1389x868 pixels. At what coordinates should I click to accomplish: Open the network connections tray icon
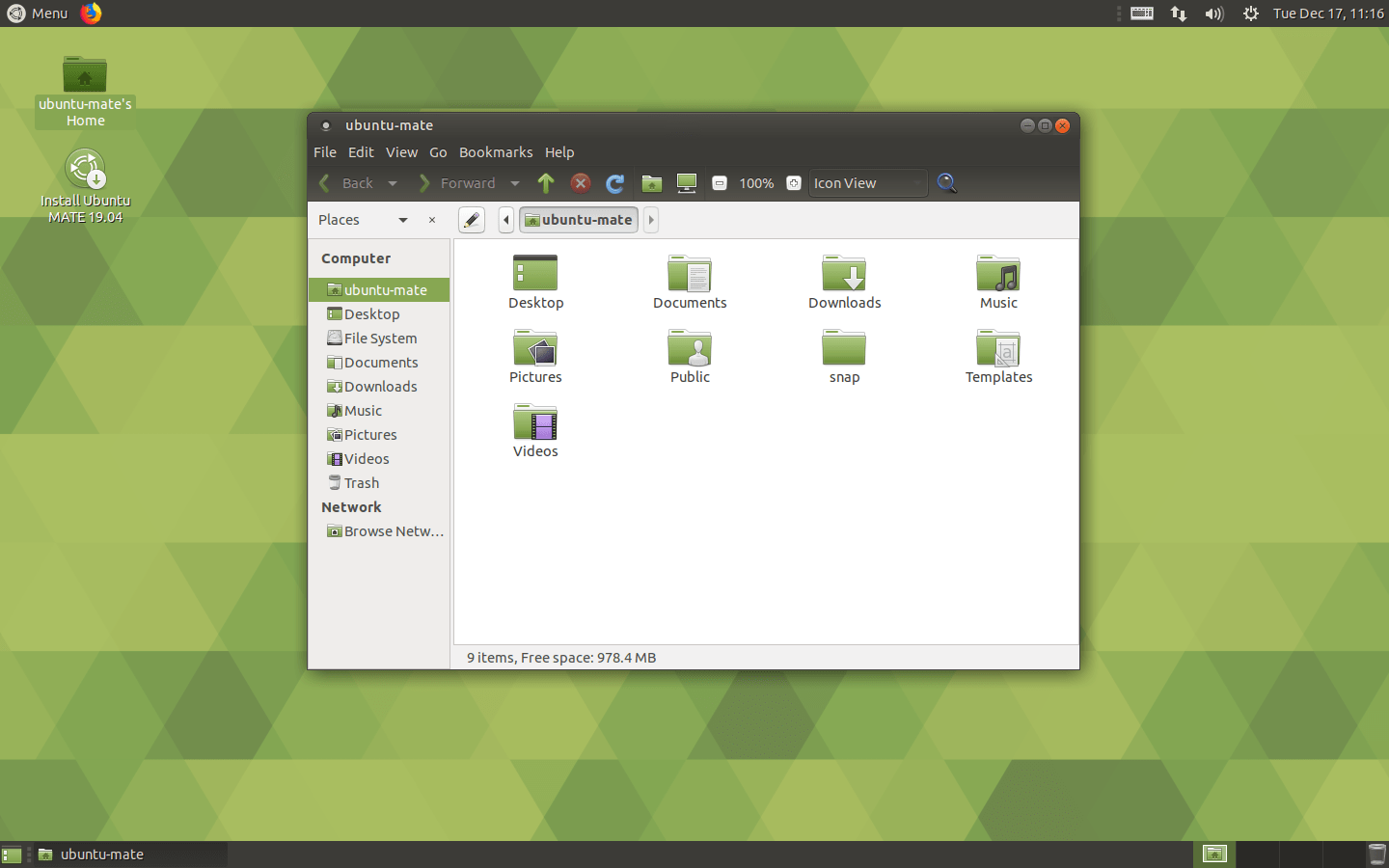(x=1179, y=14)
